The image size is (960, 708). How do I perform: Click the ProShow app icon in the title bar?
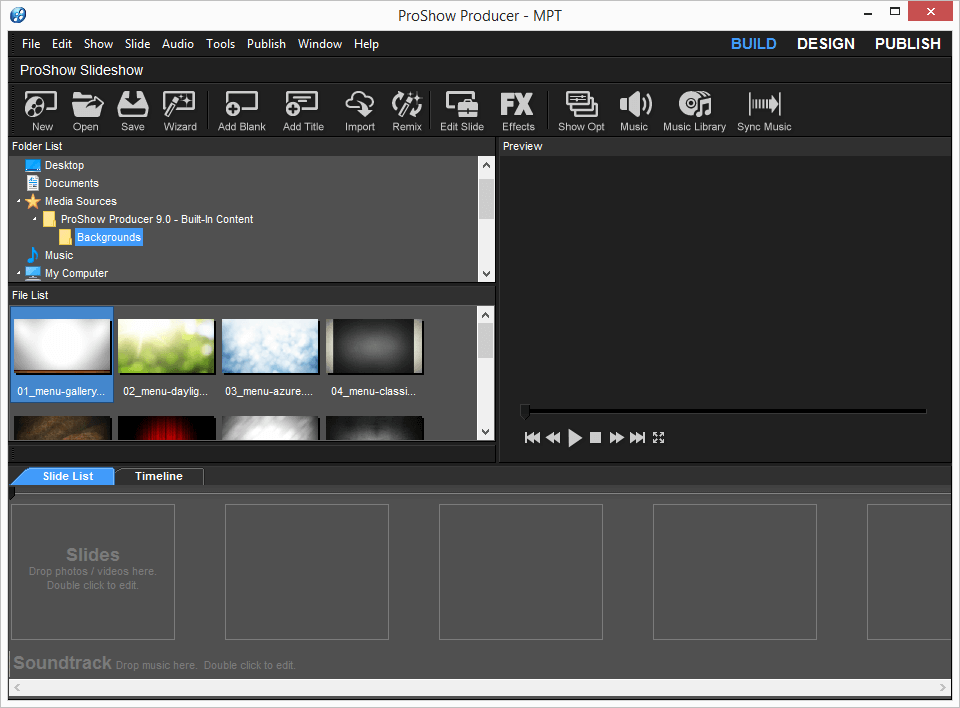click(x=18, y=15)
